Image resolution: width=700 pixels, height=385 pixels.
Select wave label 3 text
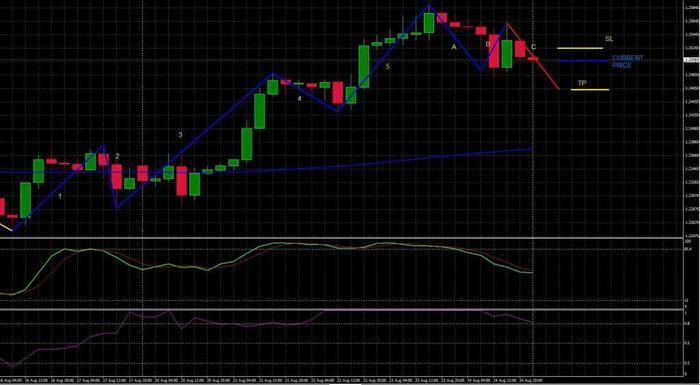tap(180, 134)
